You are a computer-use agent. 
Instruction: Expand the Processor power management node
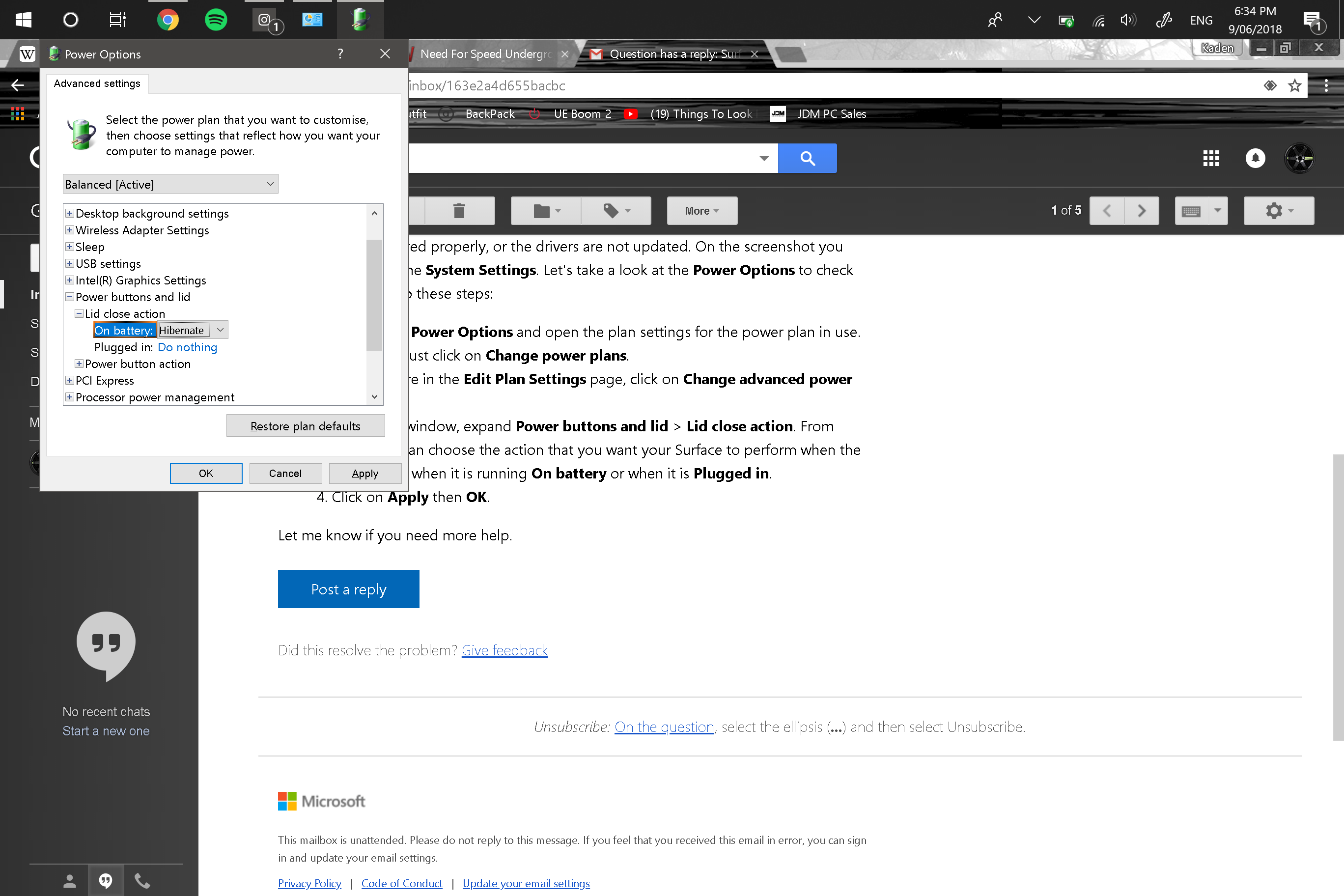coord(70,397)
